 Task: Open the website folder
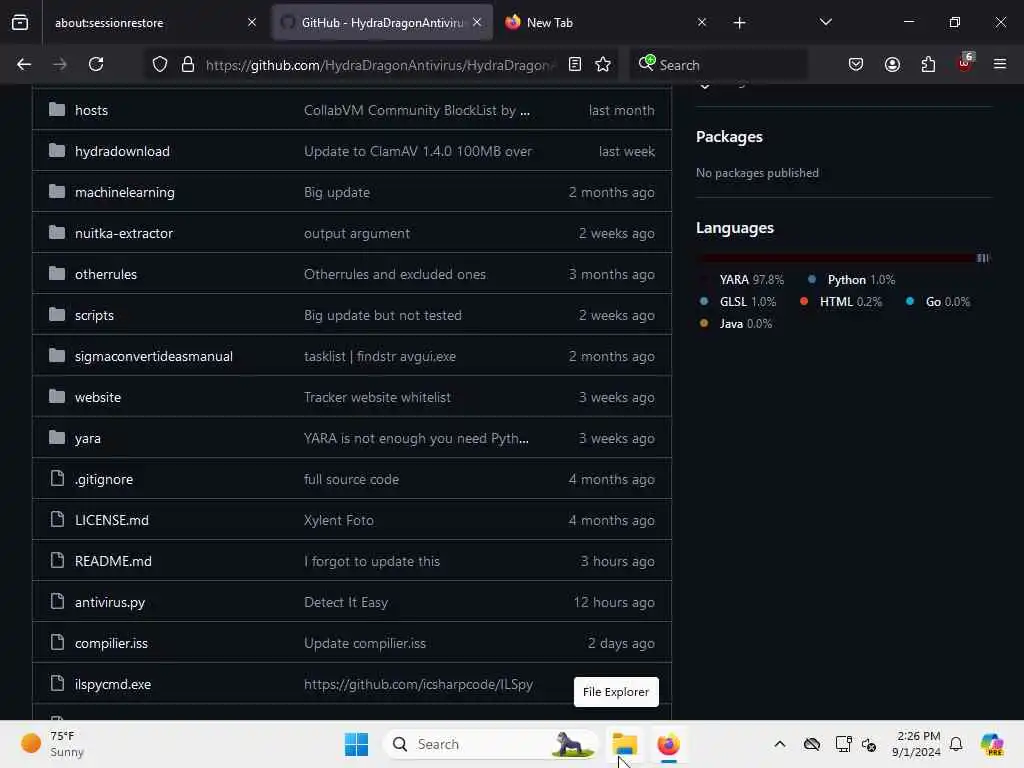[98, 397]
